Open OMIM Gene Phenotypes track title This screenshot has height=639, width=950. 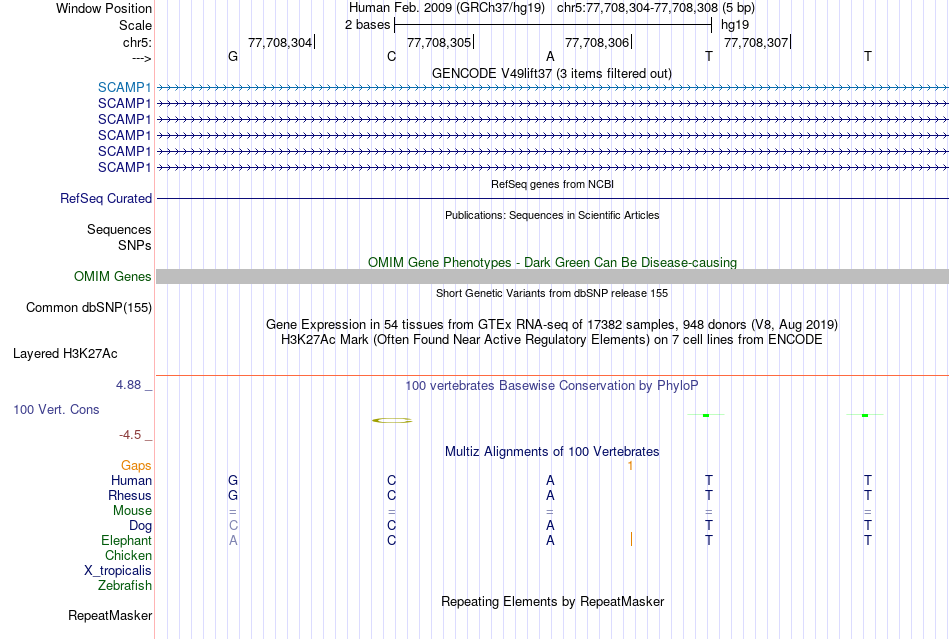pos(552,262)
